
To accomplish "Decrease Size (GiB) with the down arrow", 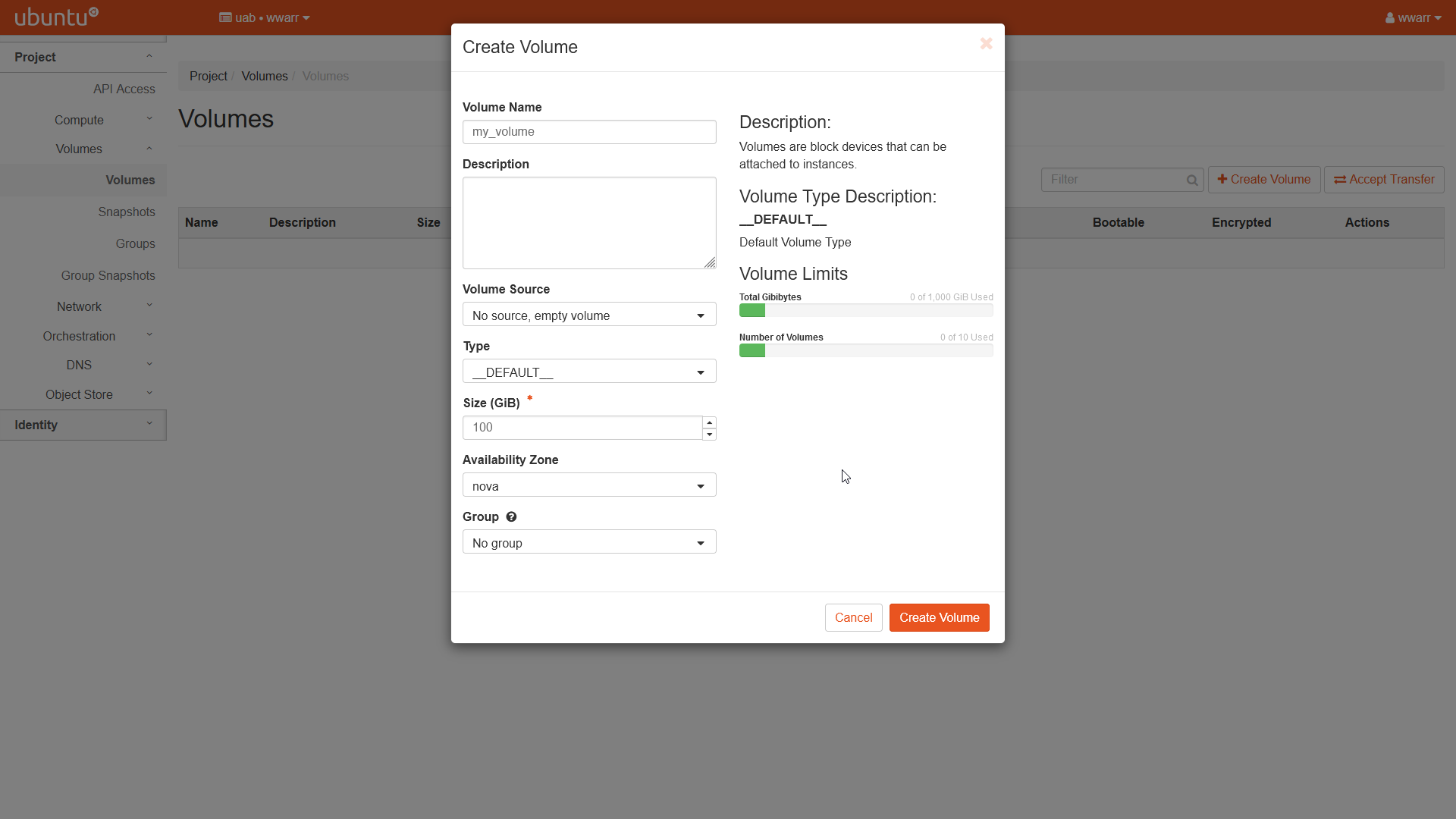I will point(709,434).
